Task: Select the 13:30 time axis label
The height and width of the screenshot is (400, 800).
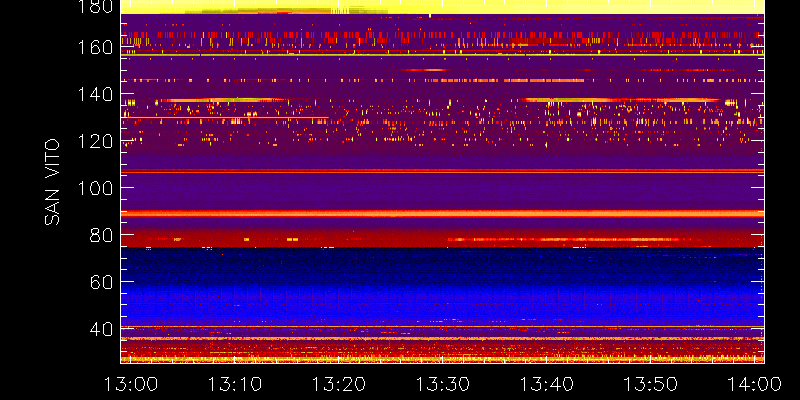Action: point(443,384)
